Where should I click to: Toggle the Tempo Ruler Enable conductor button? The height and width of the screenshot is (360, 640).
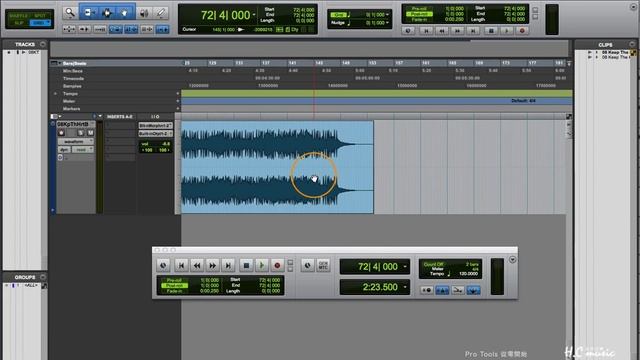click(473, 290)
